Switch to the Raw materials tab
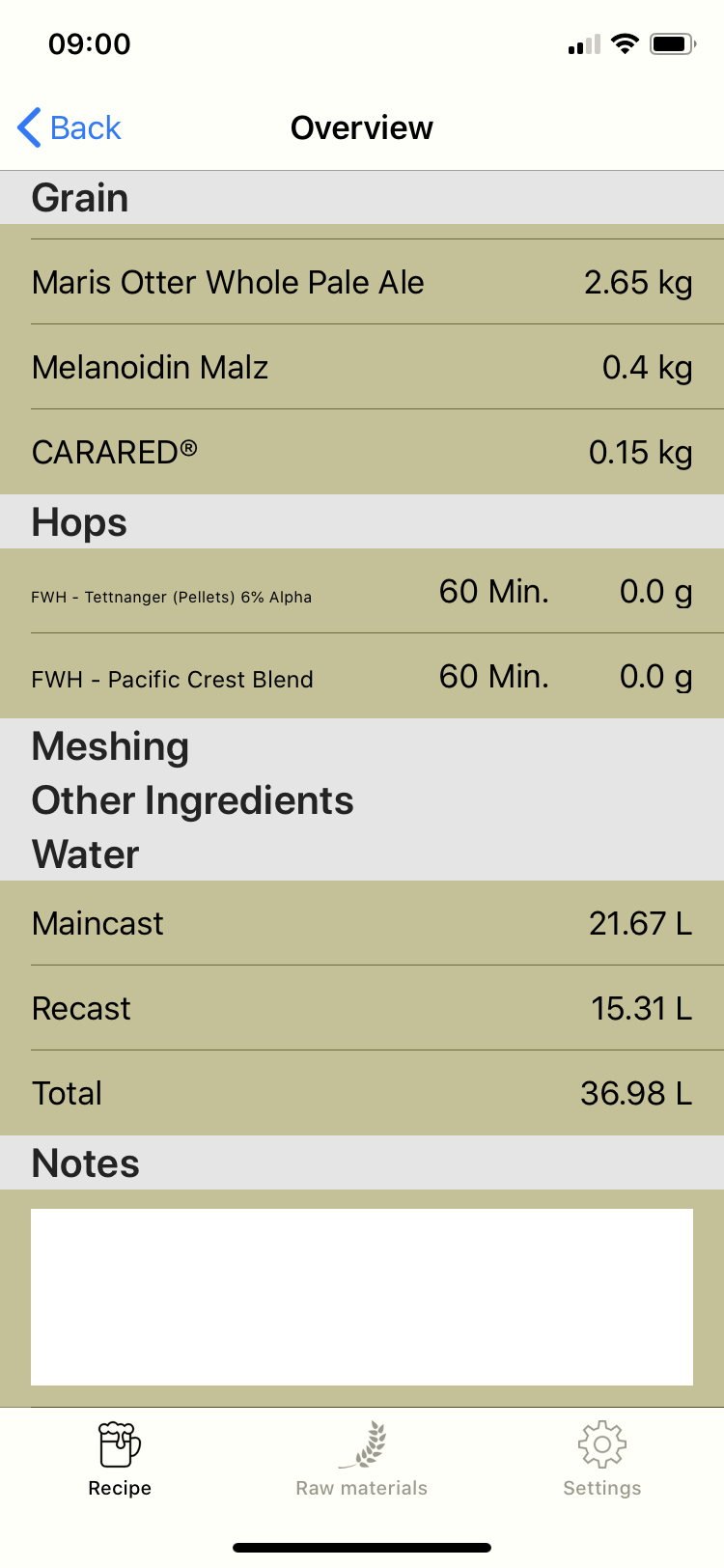 coord(361,1488)
